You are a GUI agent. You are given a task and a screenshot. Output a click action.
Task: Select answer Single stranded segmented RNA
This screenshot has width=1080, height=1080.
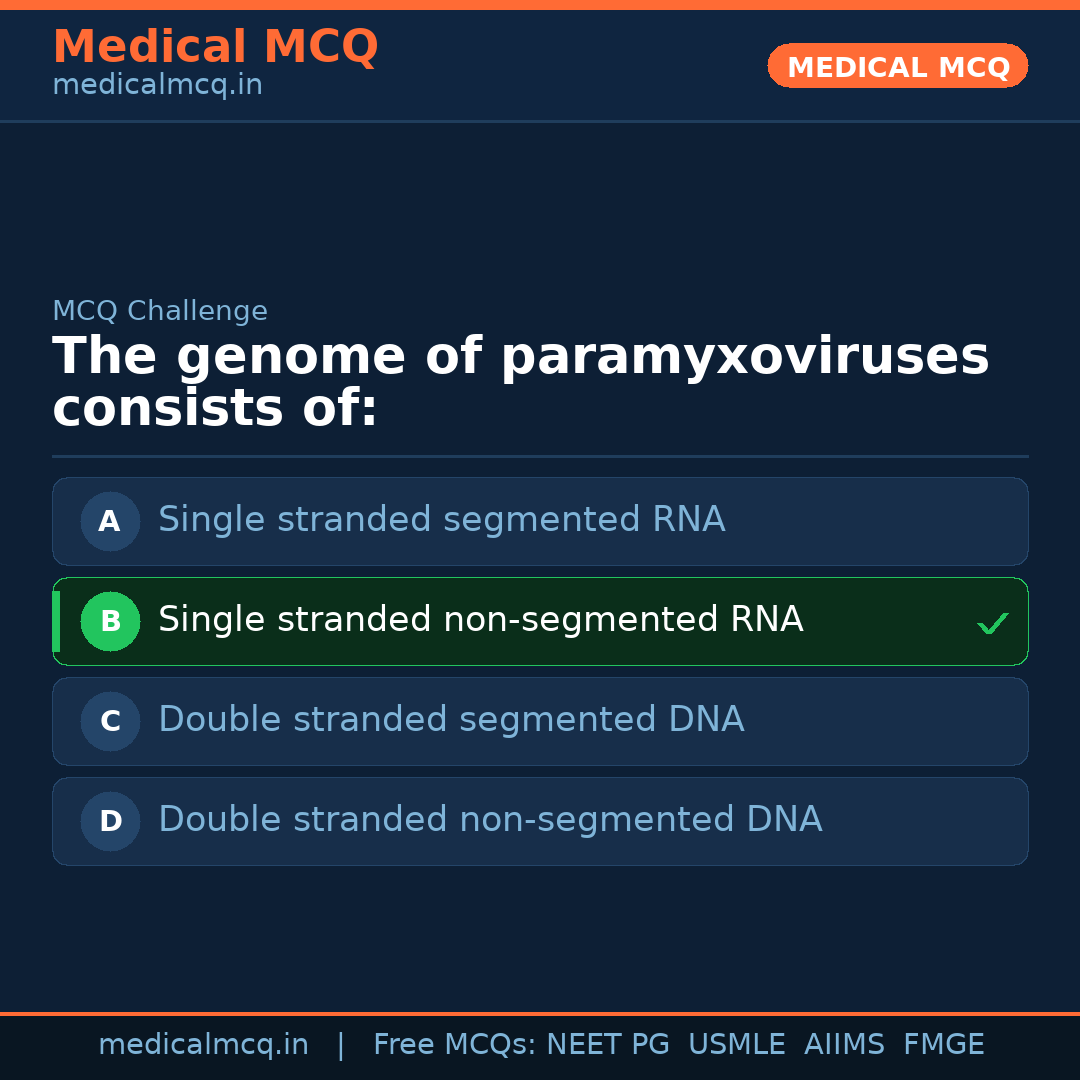click(x=441, y=520)
